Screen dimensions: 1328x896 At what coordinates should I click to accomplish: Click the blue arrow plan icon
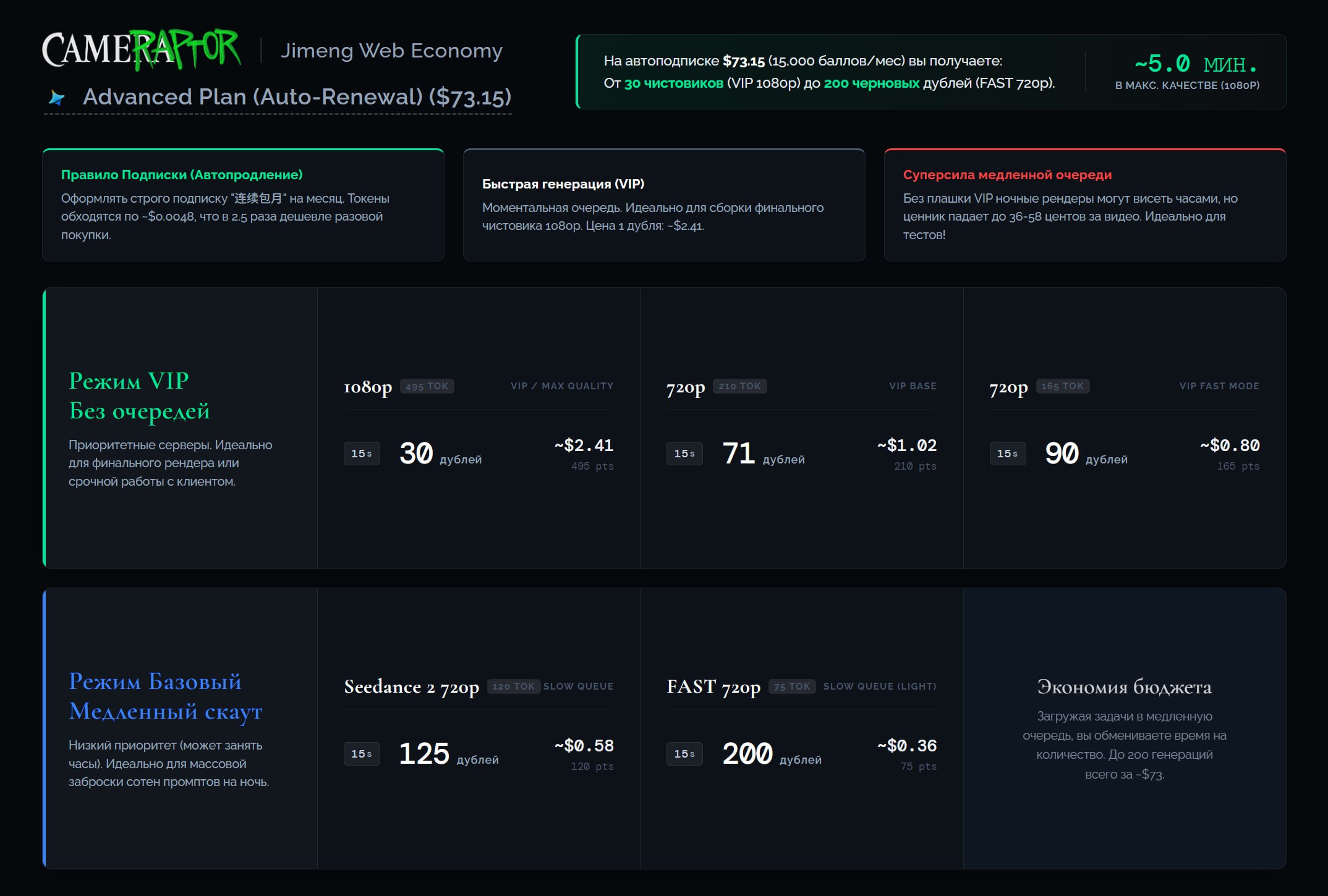tap(57, 98)
